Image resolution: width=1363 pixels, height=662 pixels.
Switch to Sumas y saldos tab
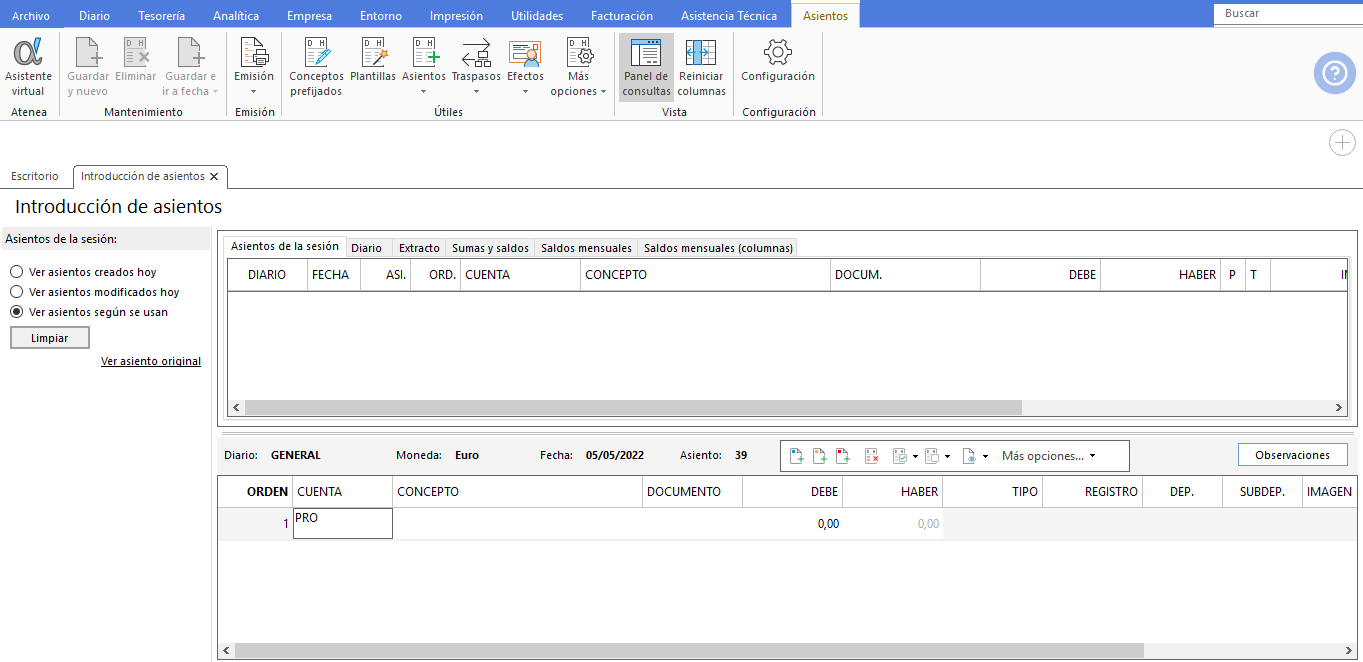pos(490,248)
